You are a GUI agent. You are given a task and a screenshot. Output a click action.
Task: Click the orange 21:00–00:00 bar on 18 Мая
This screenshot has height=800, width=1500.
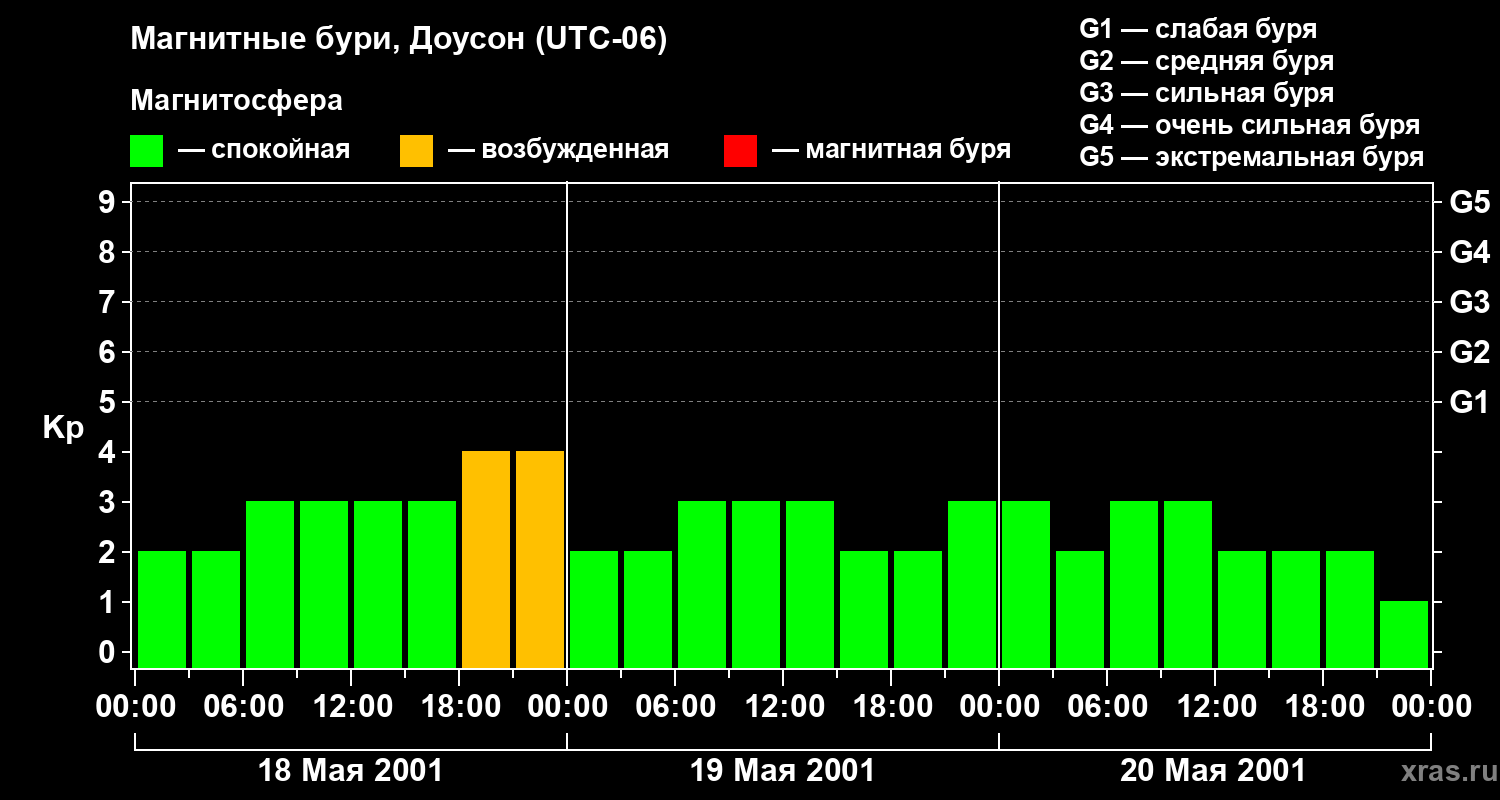[540, 559]
